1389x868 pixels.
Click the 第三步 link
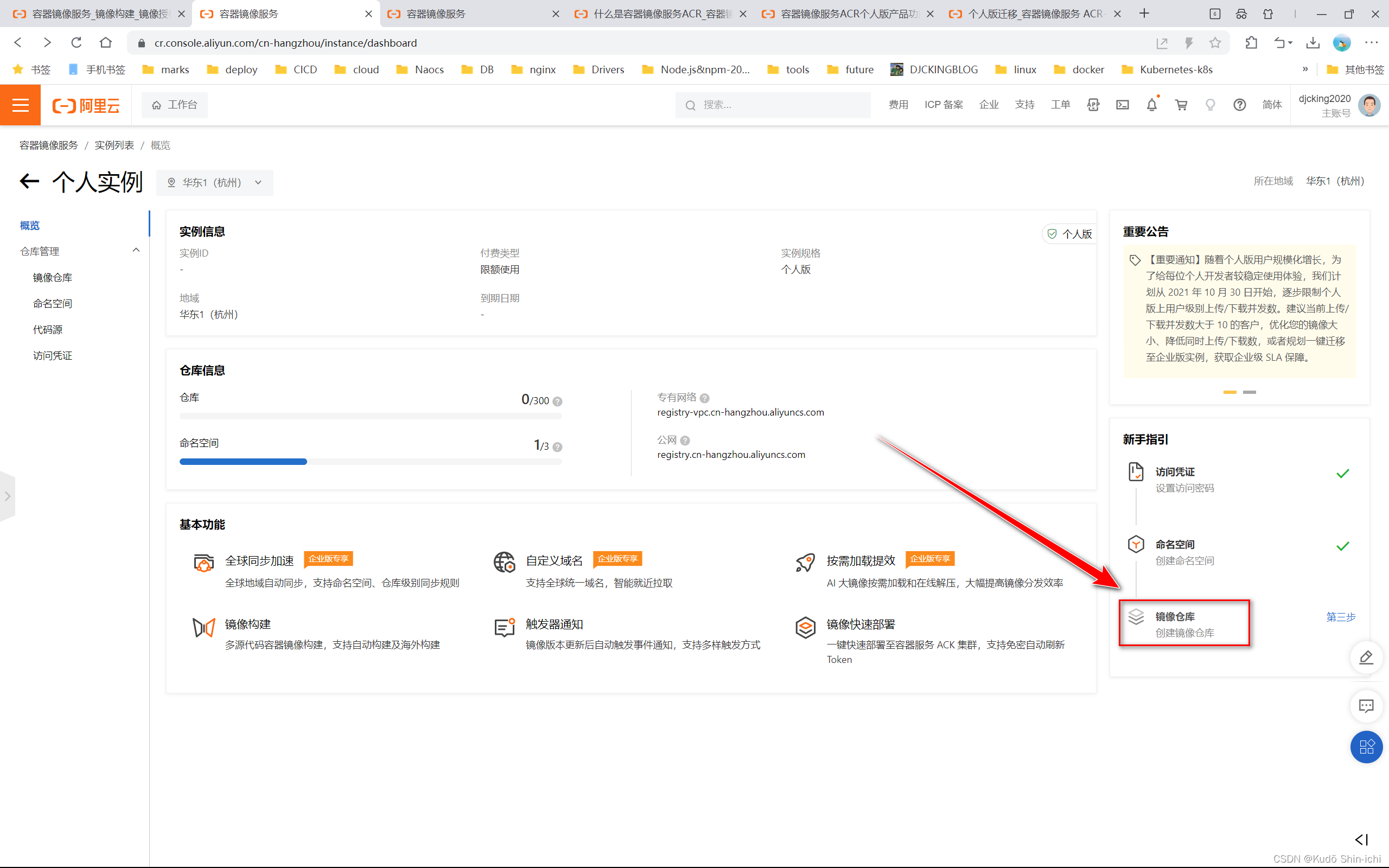[x=1340, y=617]
